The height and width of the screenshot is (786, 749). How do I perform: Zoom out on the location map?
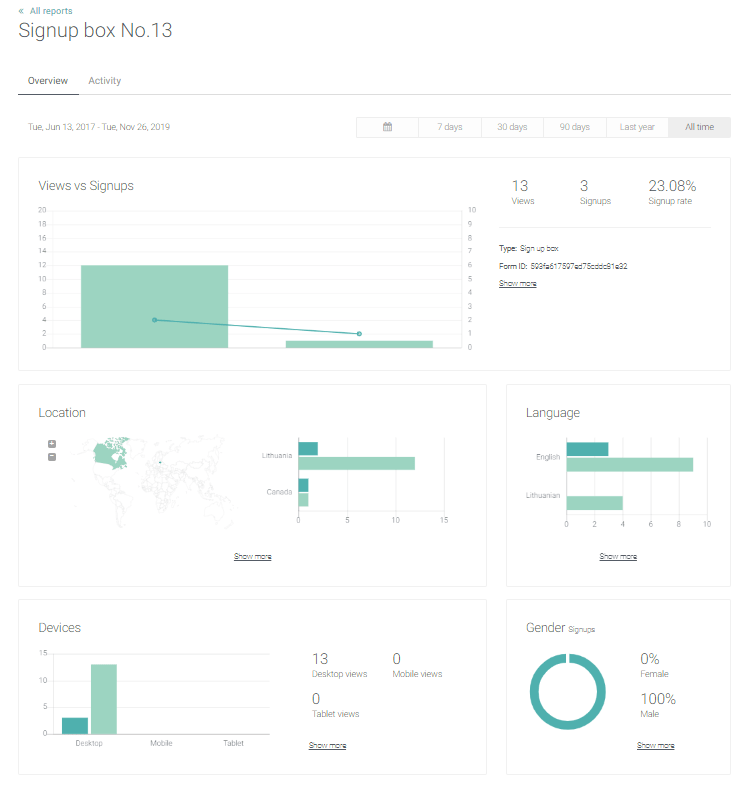(52, 457)
